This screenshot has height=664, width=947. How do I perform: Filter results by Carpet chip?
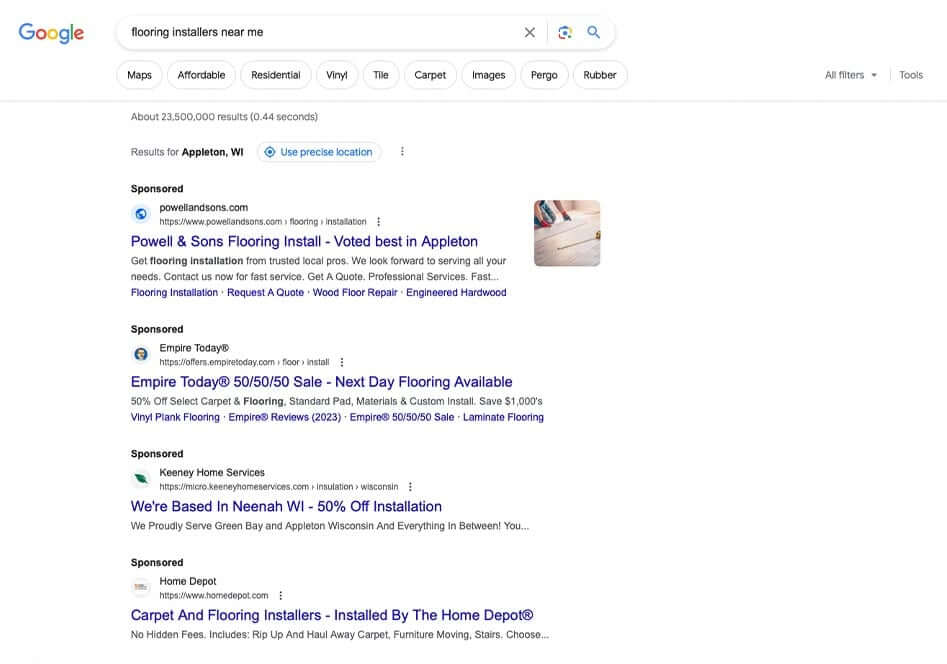tap(430, 75)
